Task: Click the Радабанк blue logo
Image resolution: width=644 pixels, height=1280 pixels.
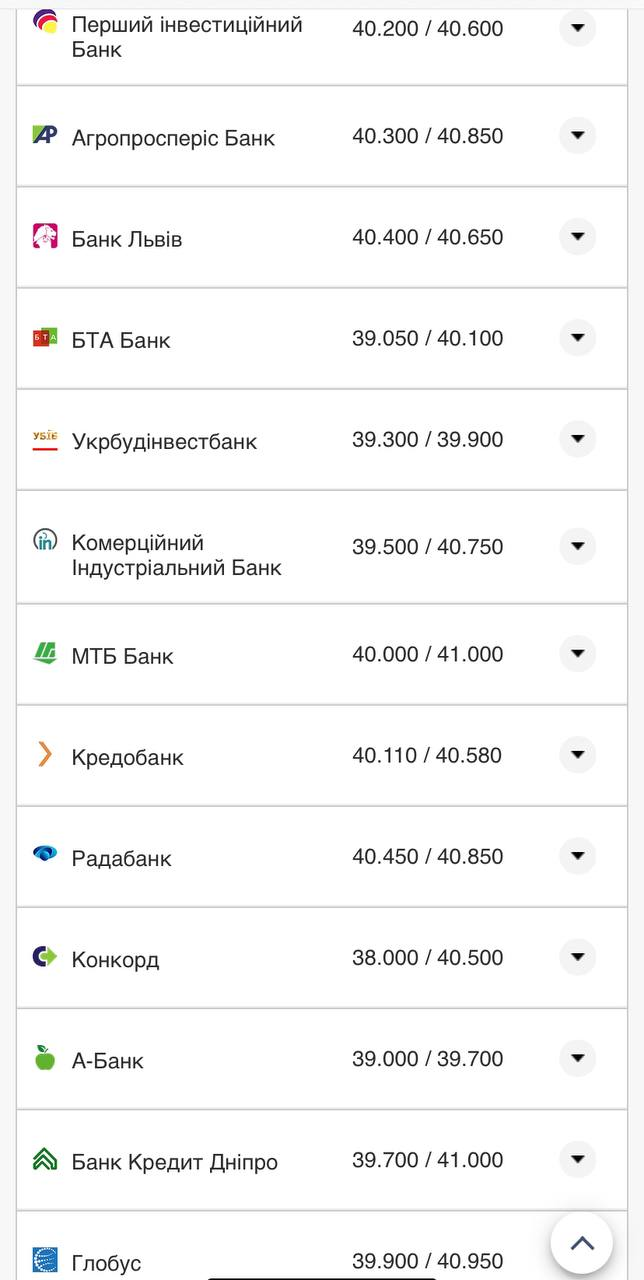Action: coord(45,855)
